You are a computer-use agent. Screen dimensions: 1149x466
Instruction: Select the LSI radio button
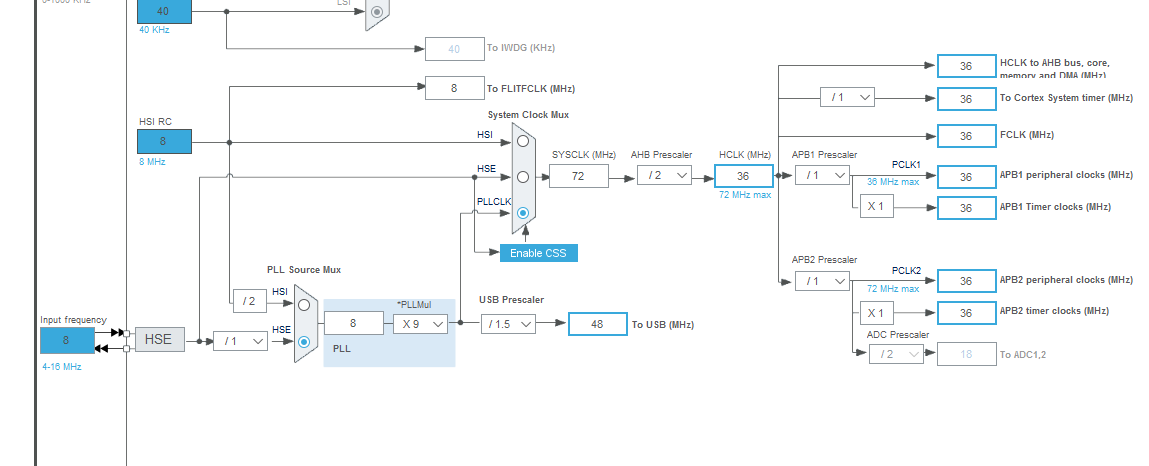(x=377, y=12)
